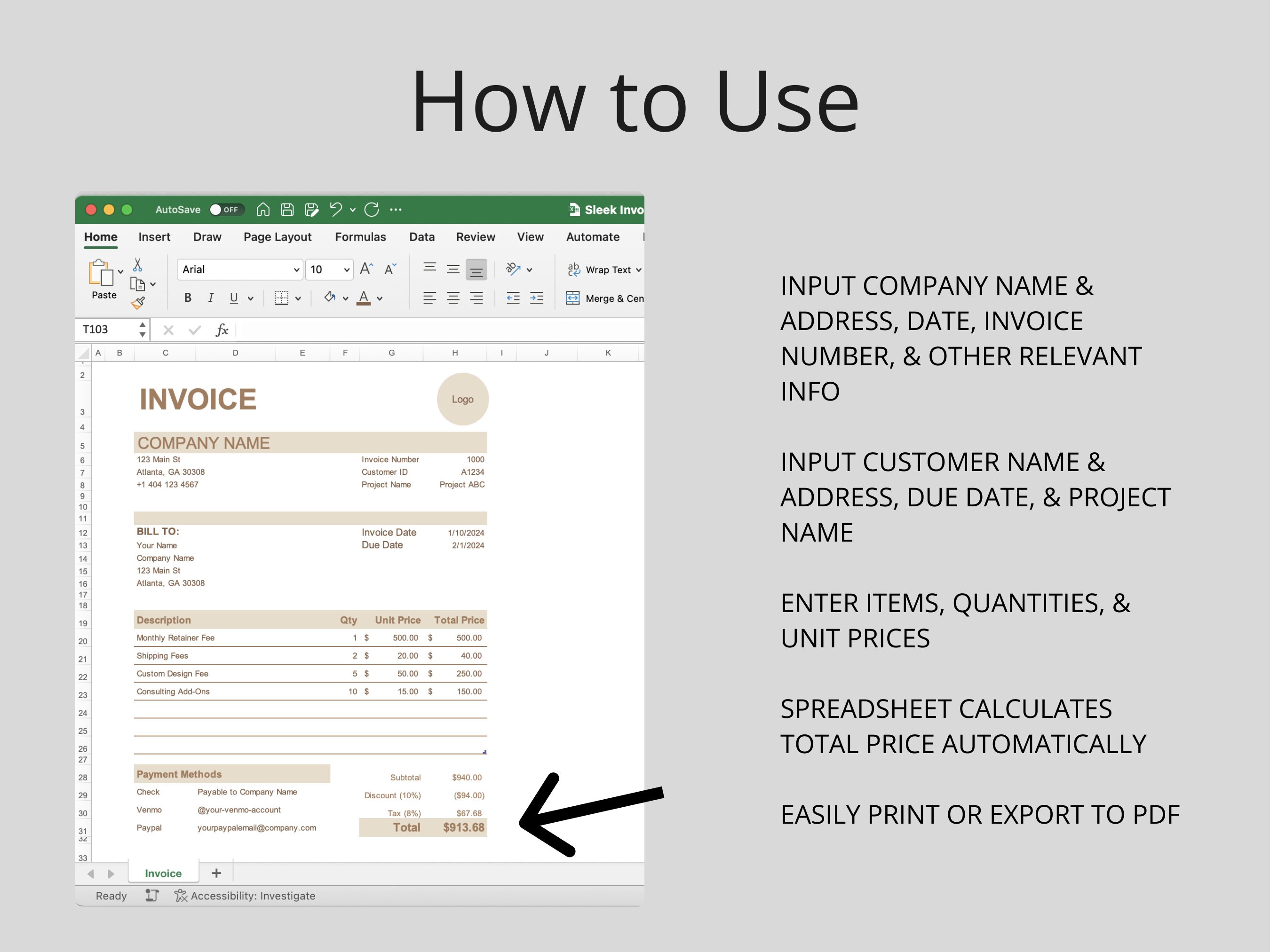Open the Page Layout tab

pos(278,236)
